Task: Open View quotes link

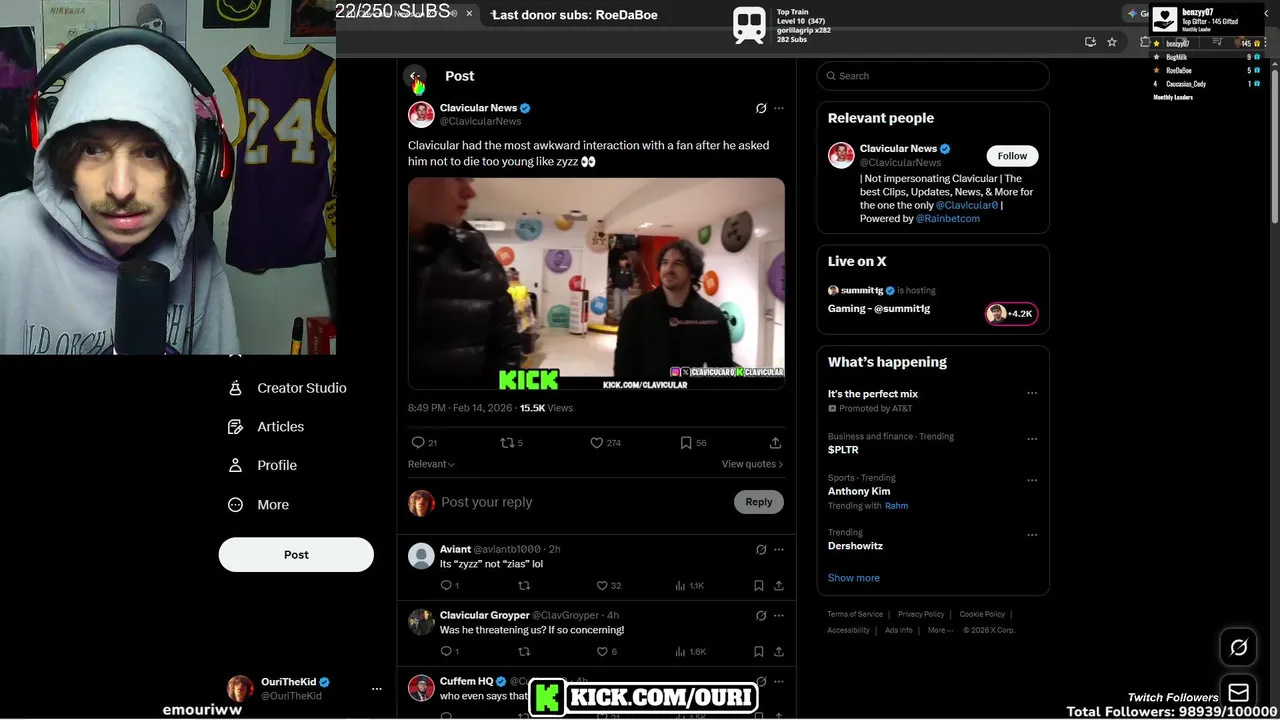Action: (x=752, y=464)
